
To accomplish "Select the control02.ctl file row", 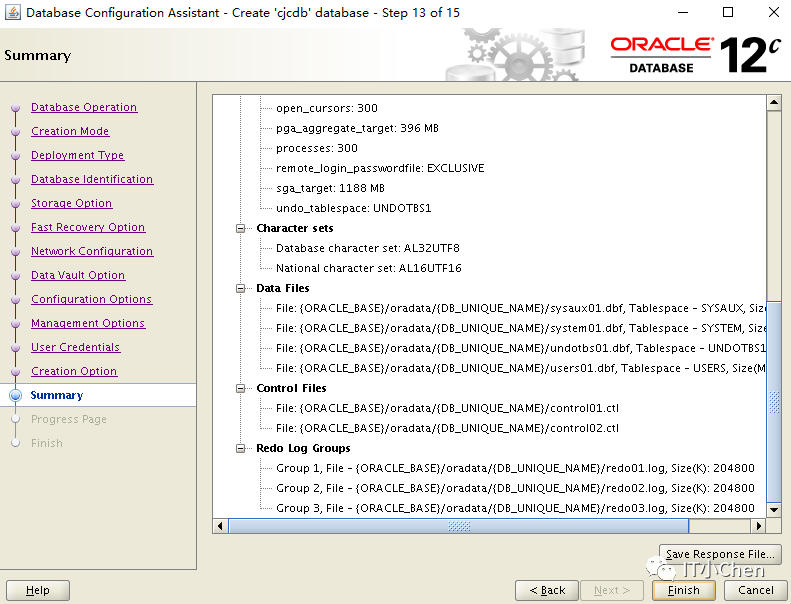I will coord(447,428).
